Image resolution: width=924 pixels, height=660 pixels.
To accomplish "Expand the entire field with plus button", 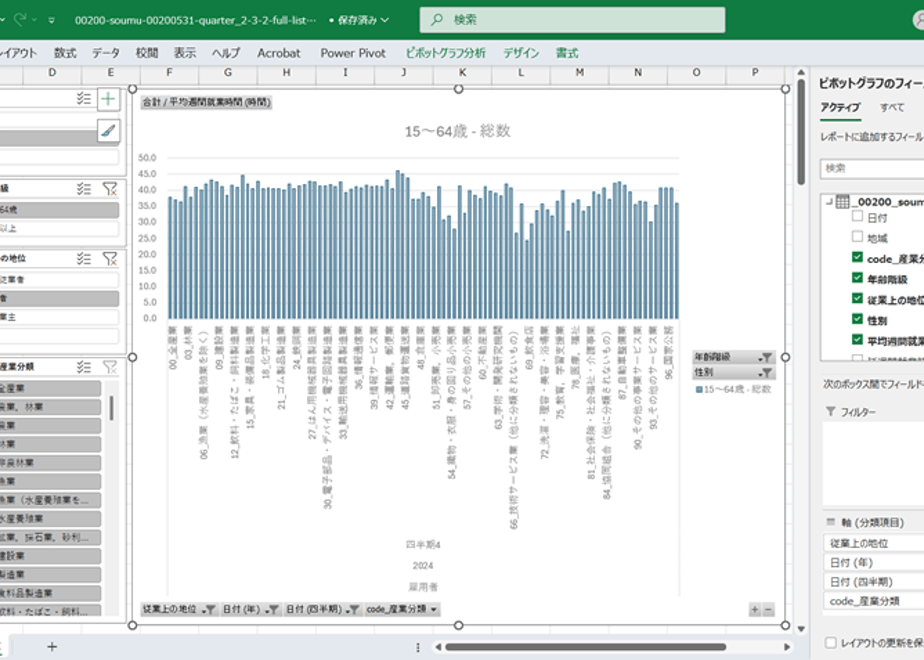I will point(754,610).
